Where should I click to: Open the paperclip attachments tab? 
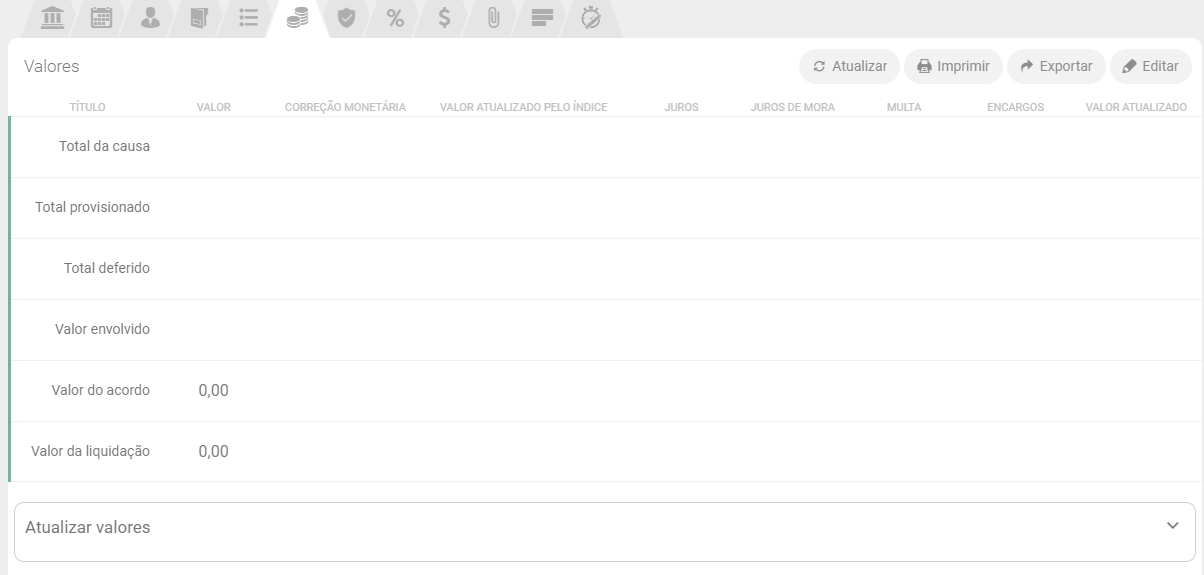click(493, 17)
